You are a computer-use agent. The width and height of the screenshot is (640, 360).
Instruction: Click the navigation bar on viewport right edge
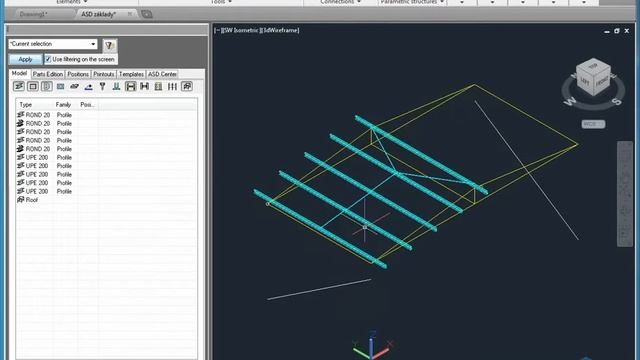[625, 194]
